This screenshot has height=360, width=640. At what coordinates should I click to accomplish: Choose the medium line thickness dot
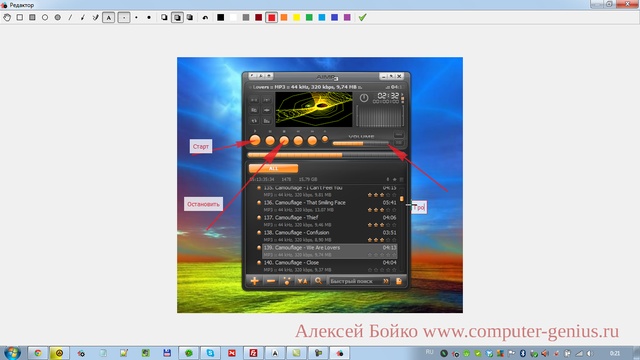point(136,18)
